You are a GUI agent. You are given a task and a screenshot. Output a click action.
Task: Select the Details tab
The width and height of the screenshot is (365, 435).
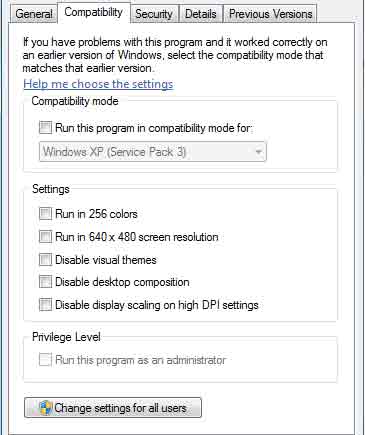click(x=200, y=14)
